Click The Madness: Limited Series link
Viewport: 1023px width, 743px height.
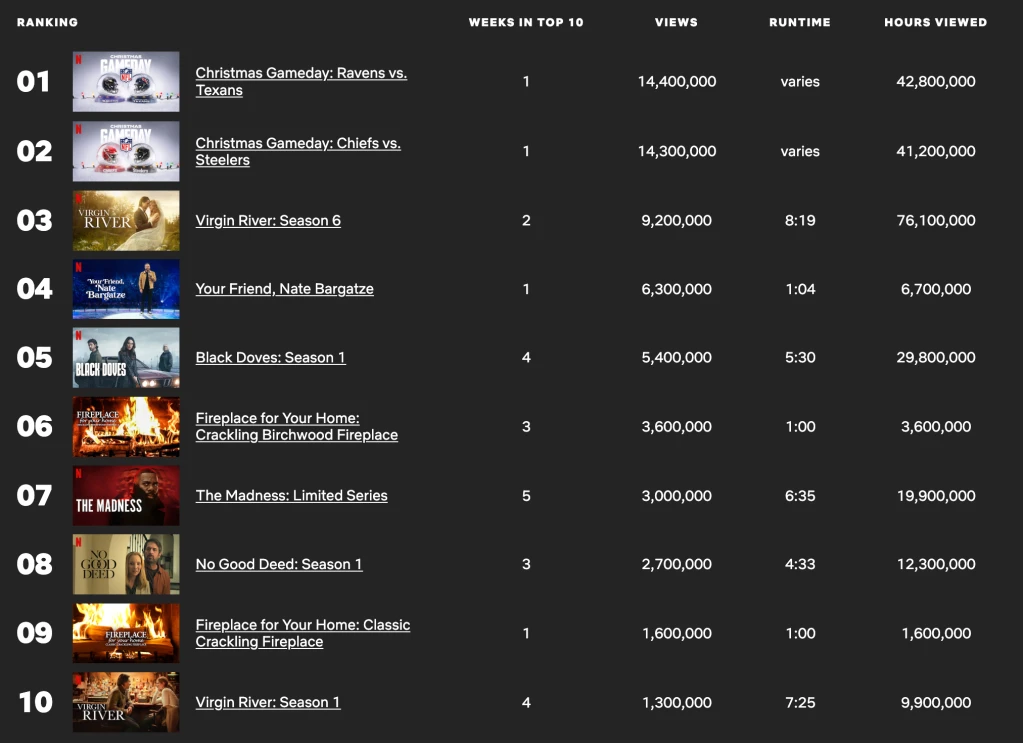tap(292, 496)
